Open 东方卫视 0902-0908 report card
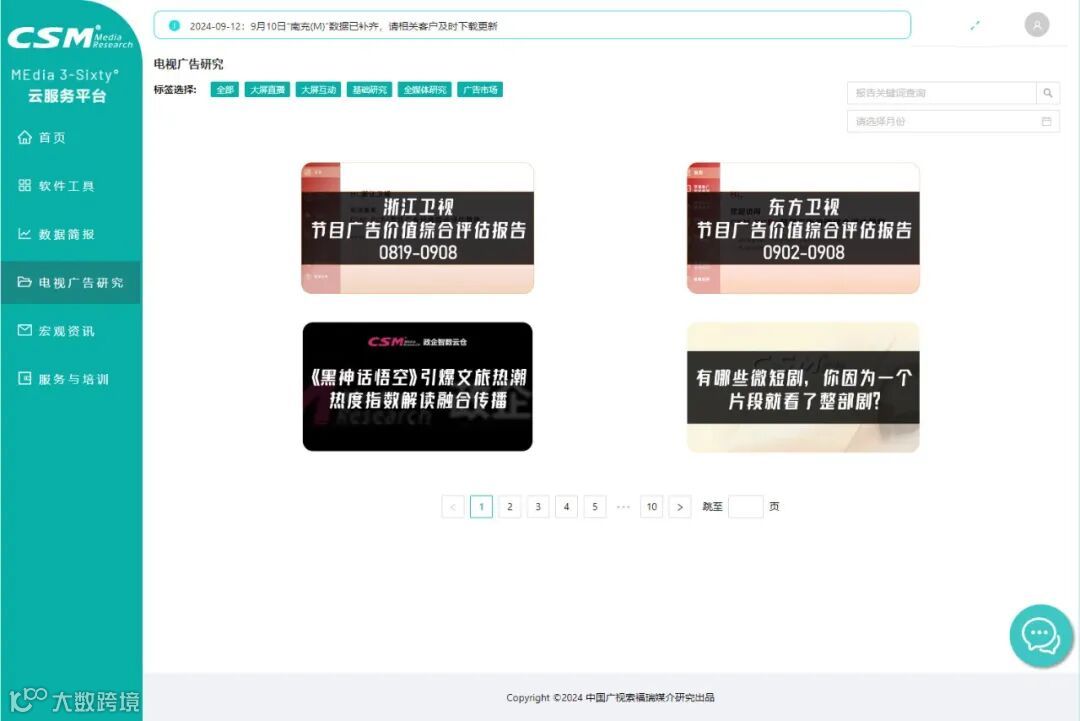Viewport: 1080px width, 721px height. [x=803, y=228]
